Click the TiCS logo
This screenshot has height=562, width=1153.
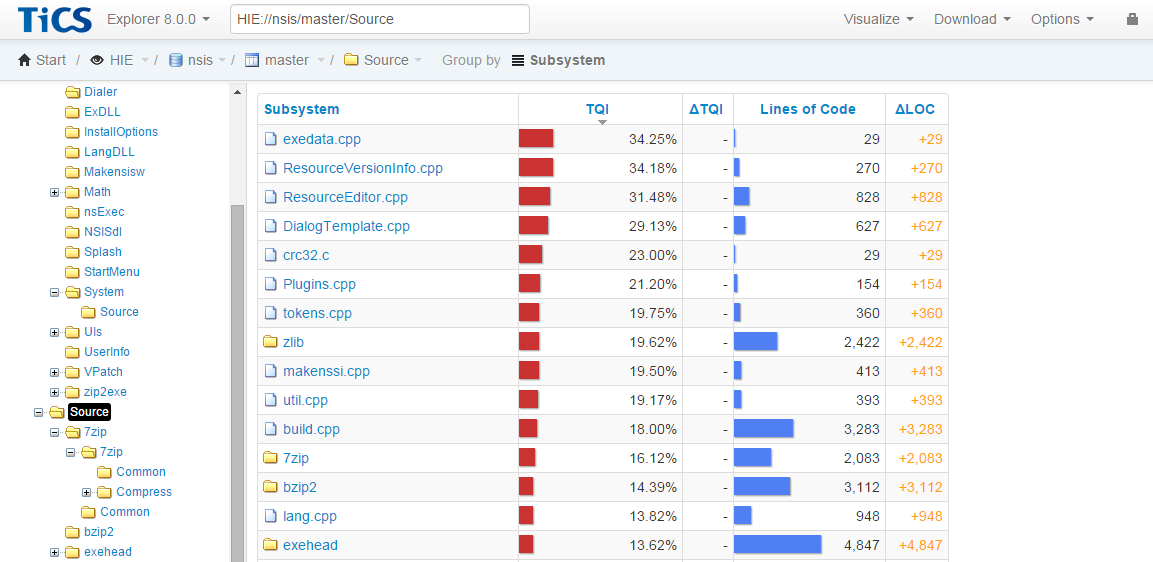pos(54,19)
